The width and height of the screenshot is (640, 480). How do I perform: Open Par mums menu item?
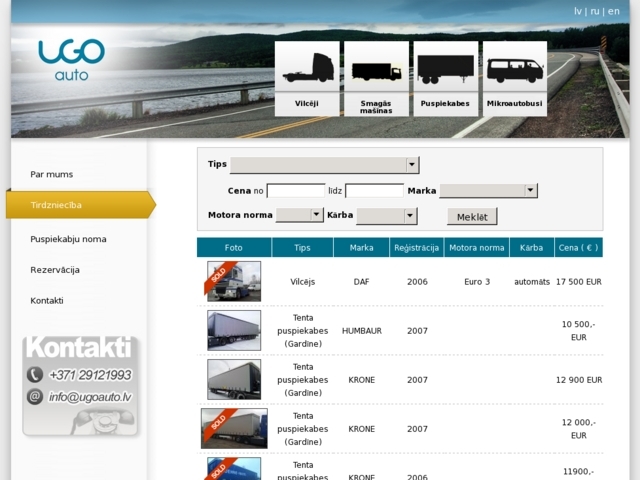(51, 174)
